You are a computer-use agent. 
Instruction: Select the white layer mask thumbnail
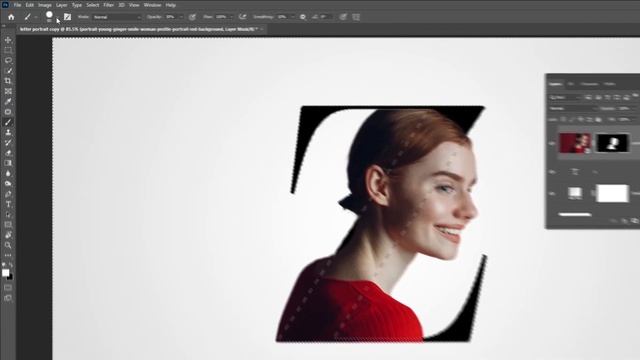tap(613, 193)
